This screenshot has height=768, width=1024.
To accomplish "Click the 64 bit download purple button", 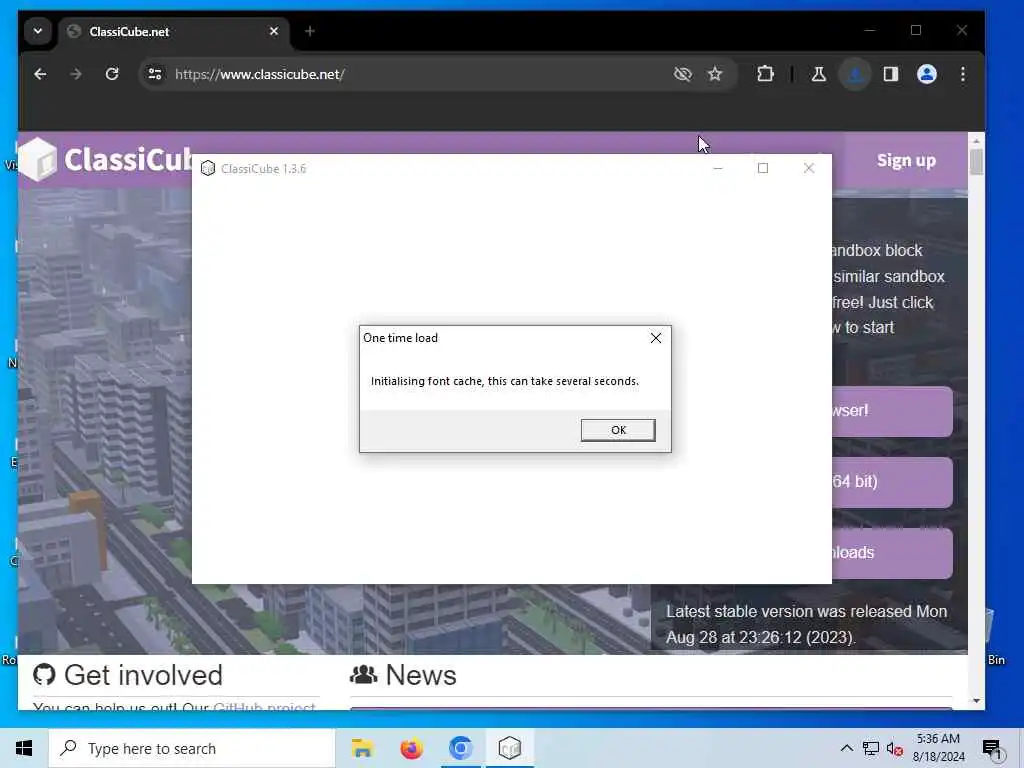I will [892, 483].
